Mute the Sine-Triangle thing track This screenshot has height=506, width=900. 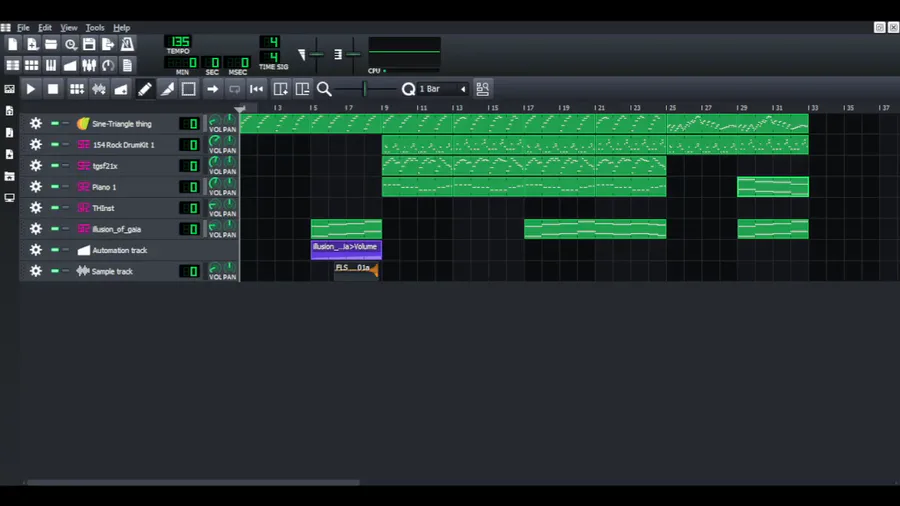(55, 123)
